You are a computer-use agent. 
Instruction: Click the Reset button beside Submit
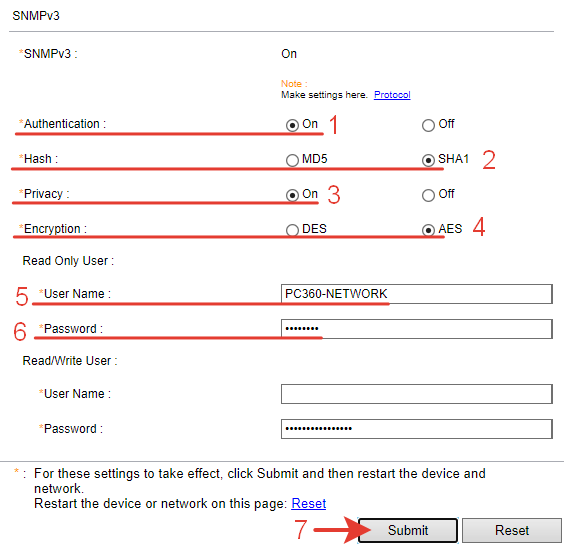tap(512, 530)
